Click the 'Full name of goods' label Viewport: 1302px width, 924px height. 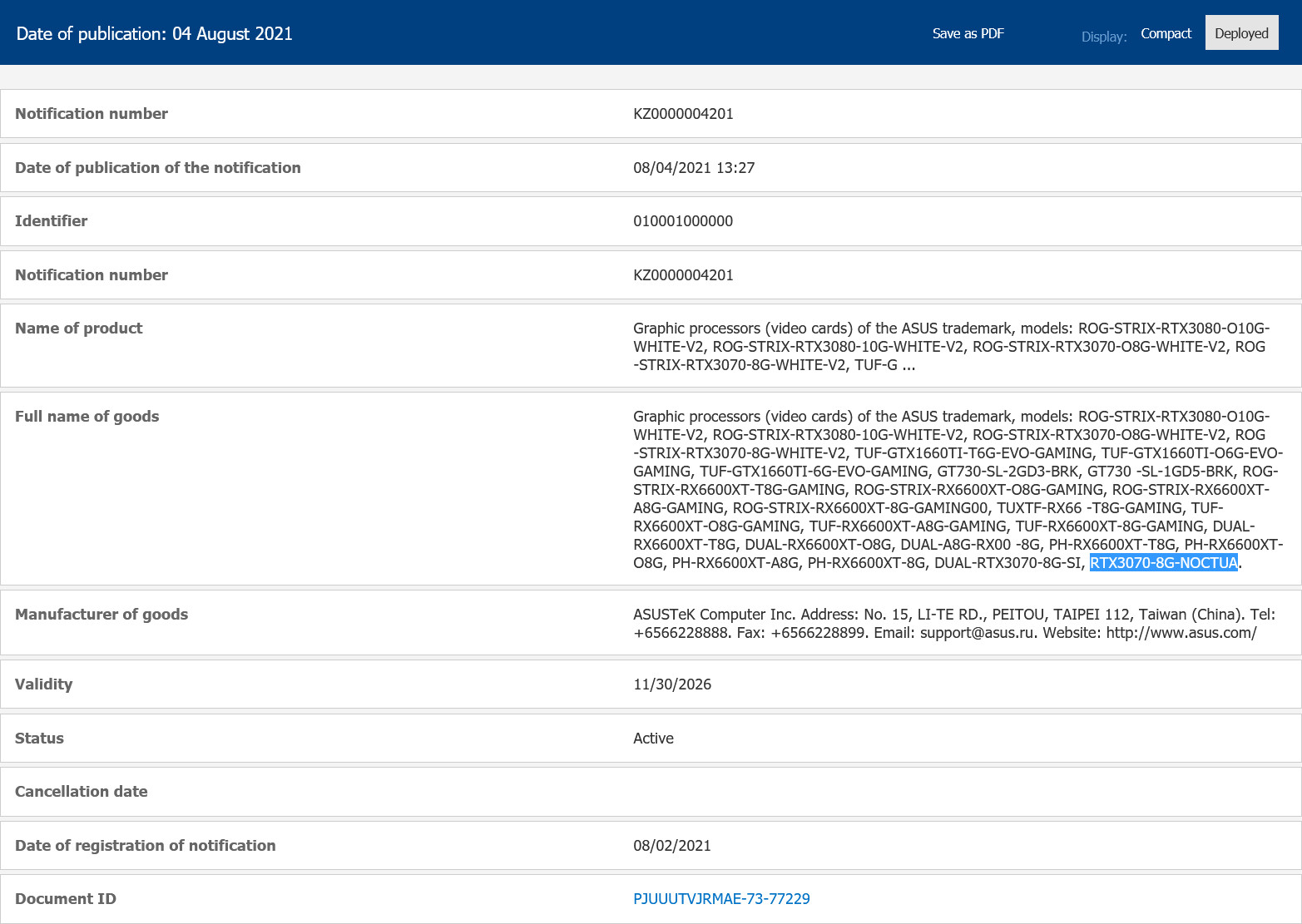click(x=87, y=417)
